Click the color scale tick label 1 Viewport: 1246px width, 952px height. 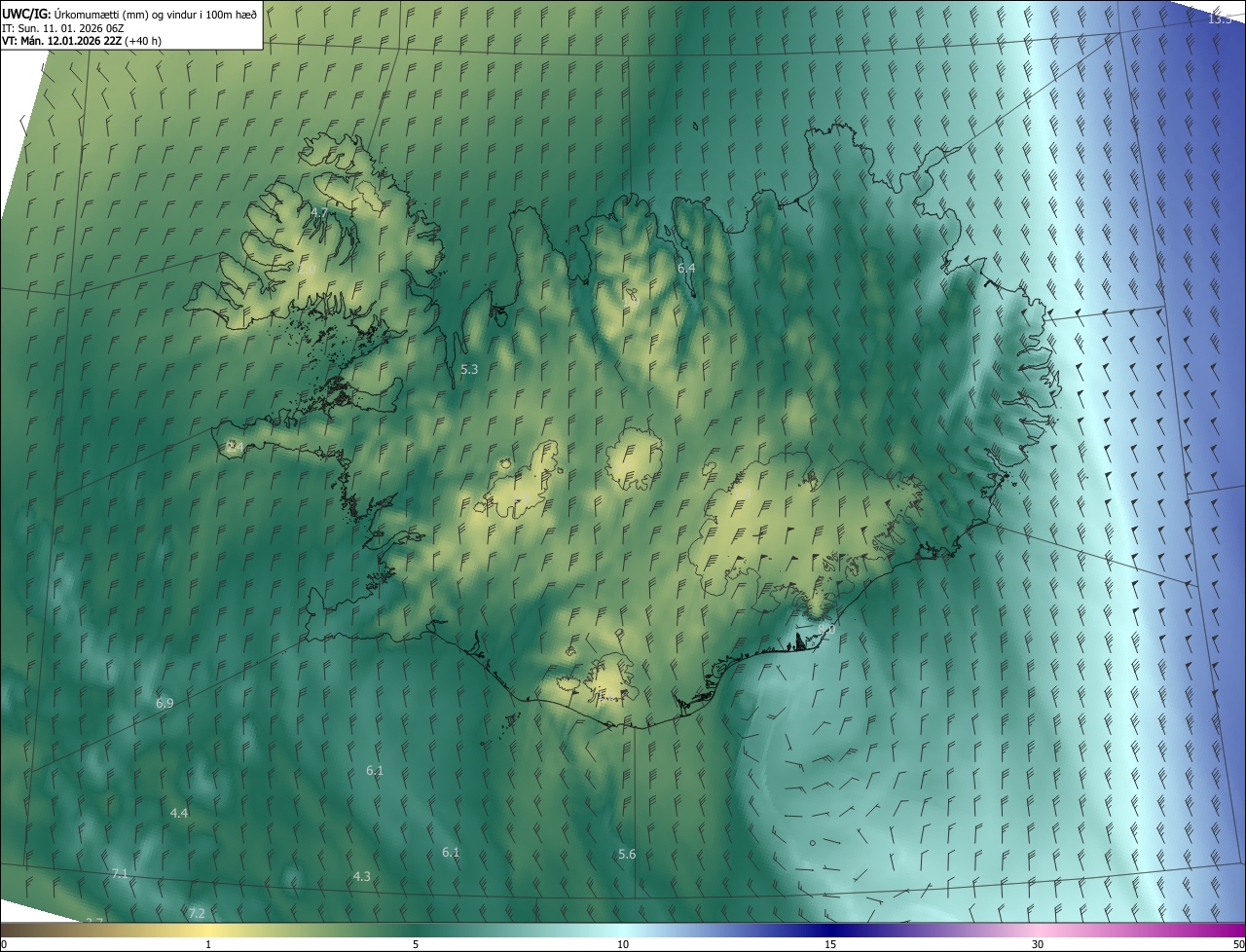pos(208,944)
